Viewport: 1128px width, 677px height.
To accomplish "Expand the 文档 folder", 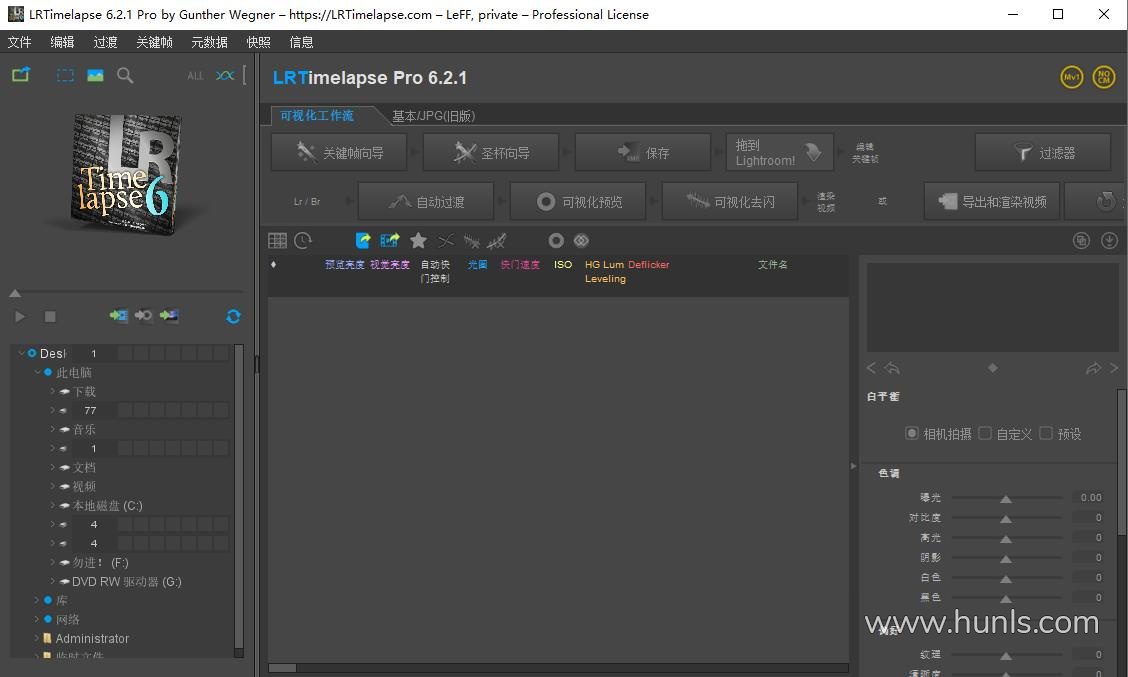I will click(x=53, y=468).
